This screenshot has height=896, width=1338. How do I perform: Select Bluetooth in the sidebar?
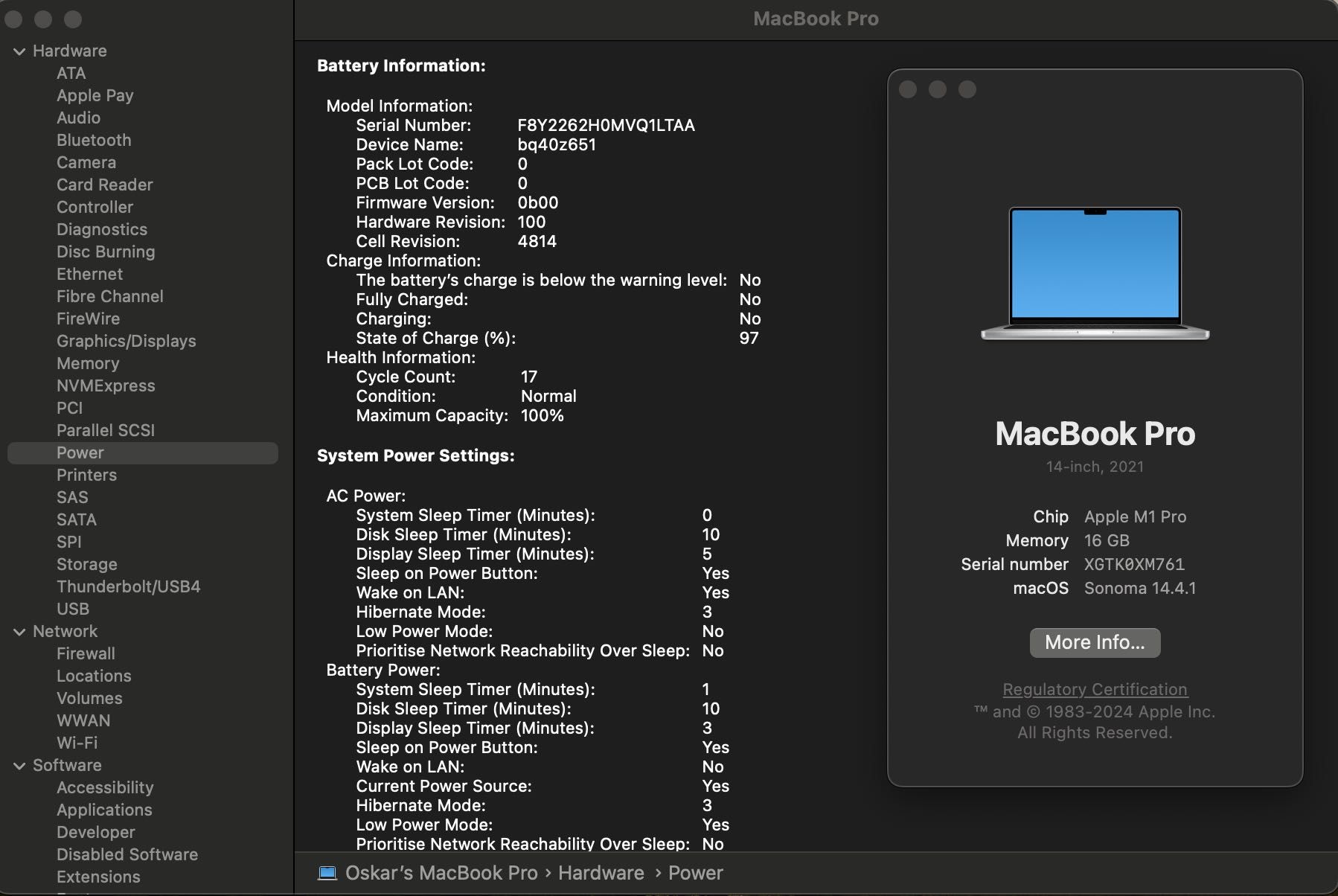tap(94, 140)
